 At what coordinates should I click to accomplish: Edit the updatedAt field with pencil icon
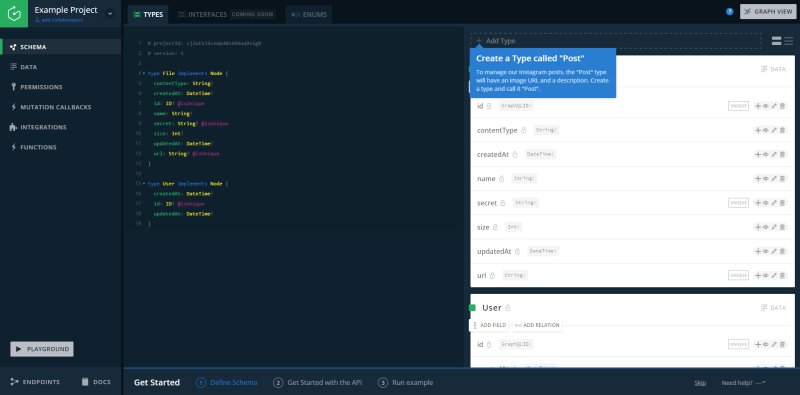pos(774,251)
